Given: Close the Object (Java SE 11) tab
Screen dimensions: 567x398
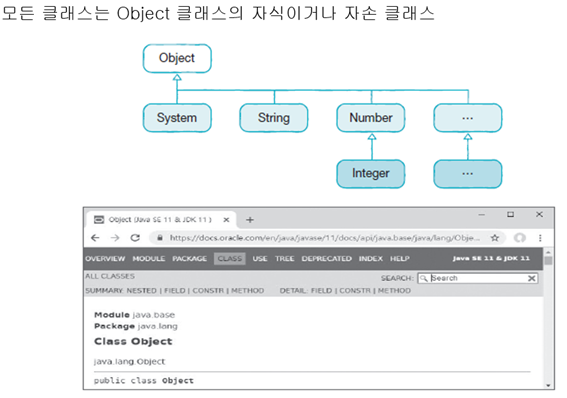Looking at the screenshot, I should (x=226, y=220).
